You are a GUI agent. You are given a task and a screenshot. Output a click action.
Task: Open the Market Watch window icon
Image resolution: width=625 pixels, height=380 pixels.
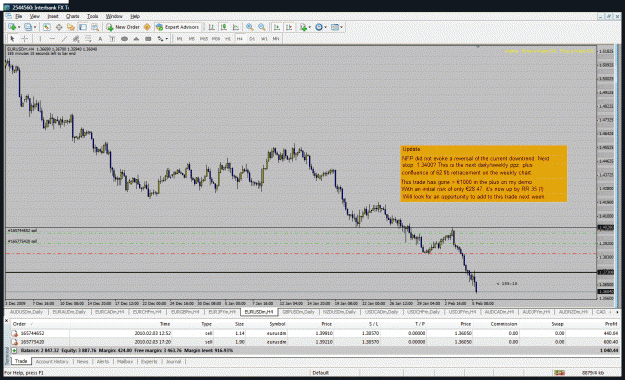click(x=47, y=27)
